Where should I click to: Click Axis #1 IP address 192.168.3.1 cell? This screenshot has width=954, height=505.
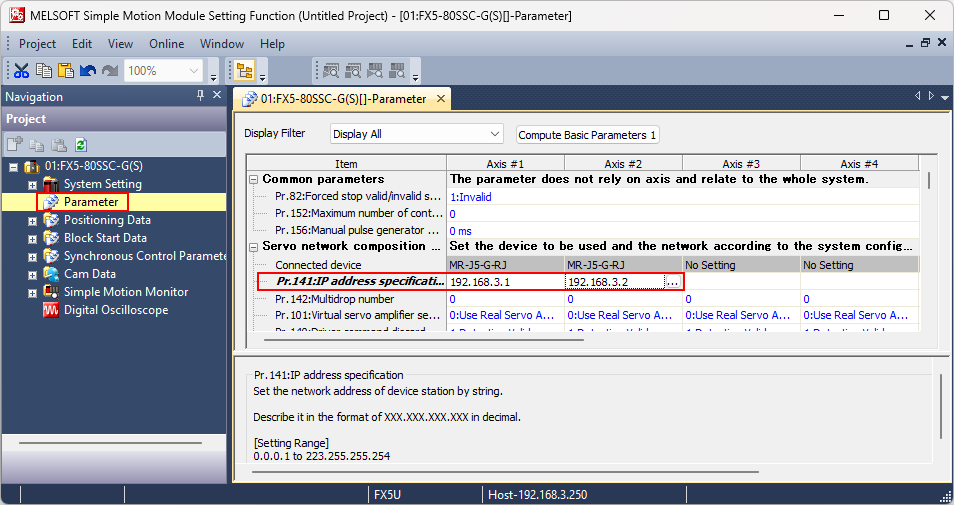(x=506, y=282)
